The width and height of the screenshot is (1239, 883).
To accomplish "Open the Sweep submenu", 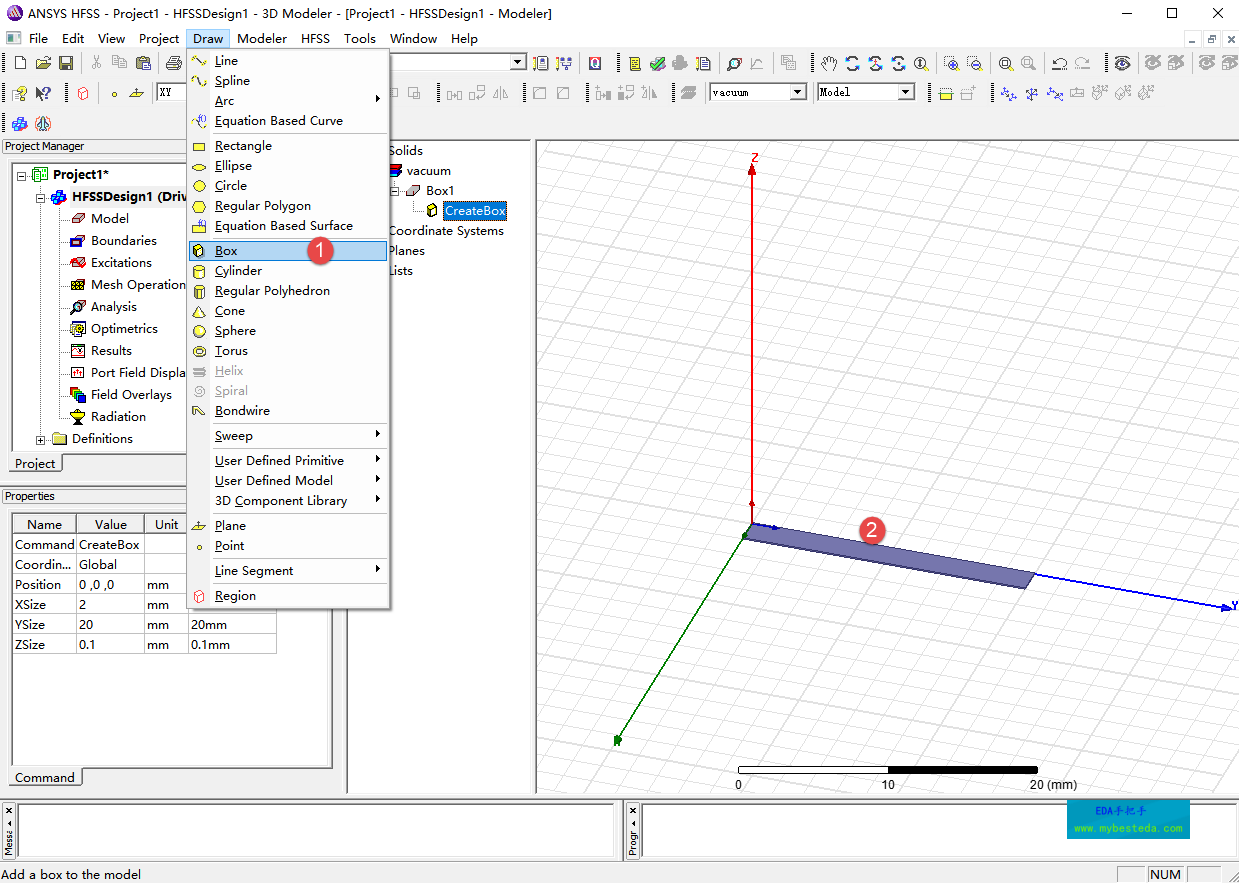I will coord(234,436).
